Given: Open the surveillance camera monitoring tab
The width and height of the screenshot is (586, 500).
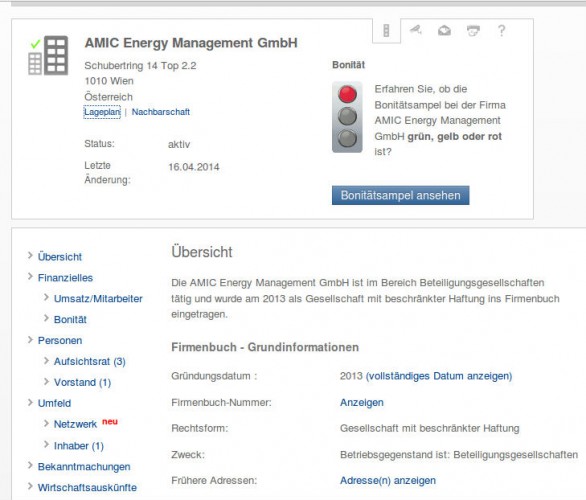Looking at the screenshot, I should coord(415,30).
